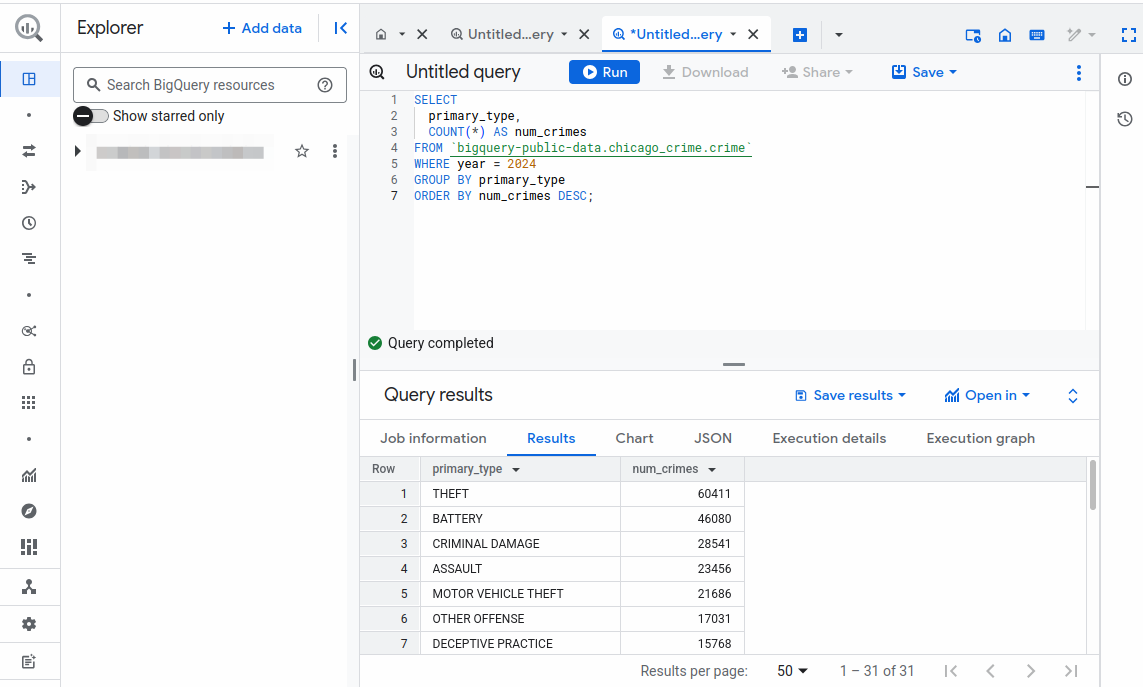
Task: Toggle full screen editor mode
Action: [1128, 35]
